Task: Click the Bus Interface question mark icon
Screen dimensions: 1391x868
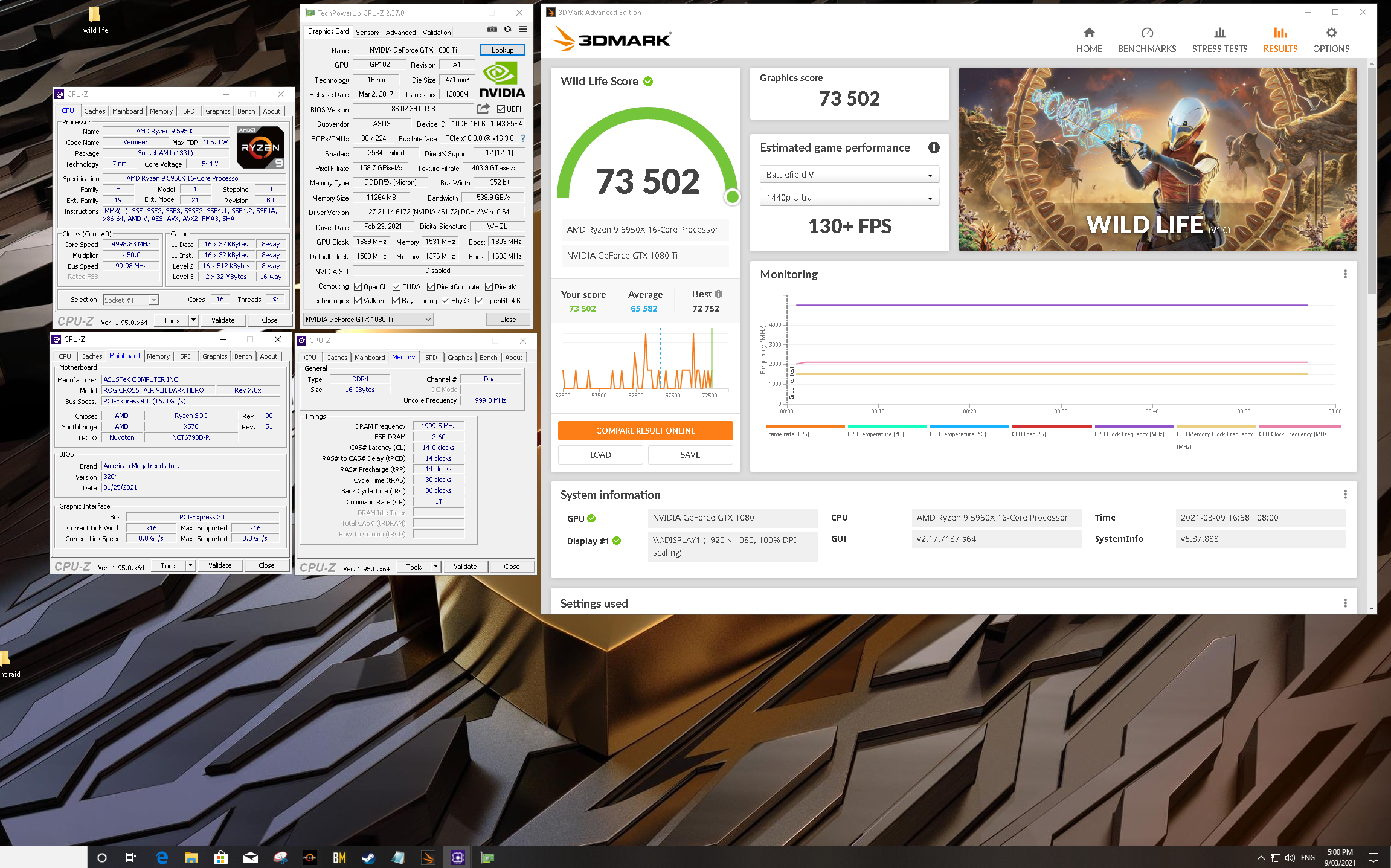Action: pyautogui.click(x=523, y=138)
